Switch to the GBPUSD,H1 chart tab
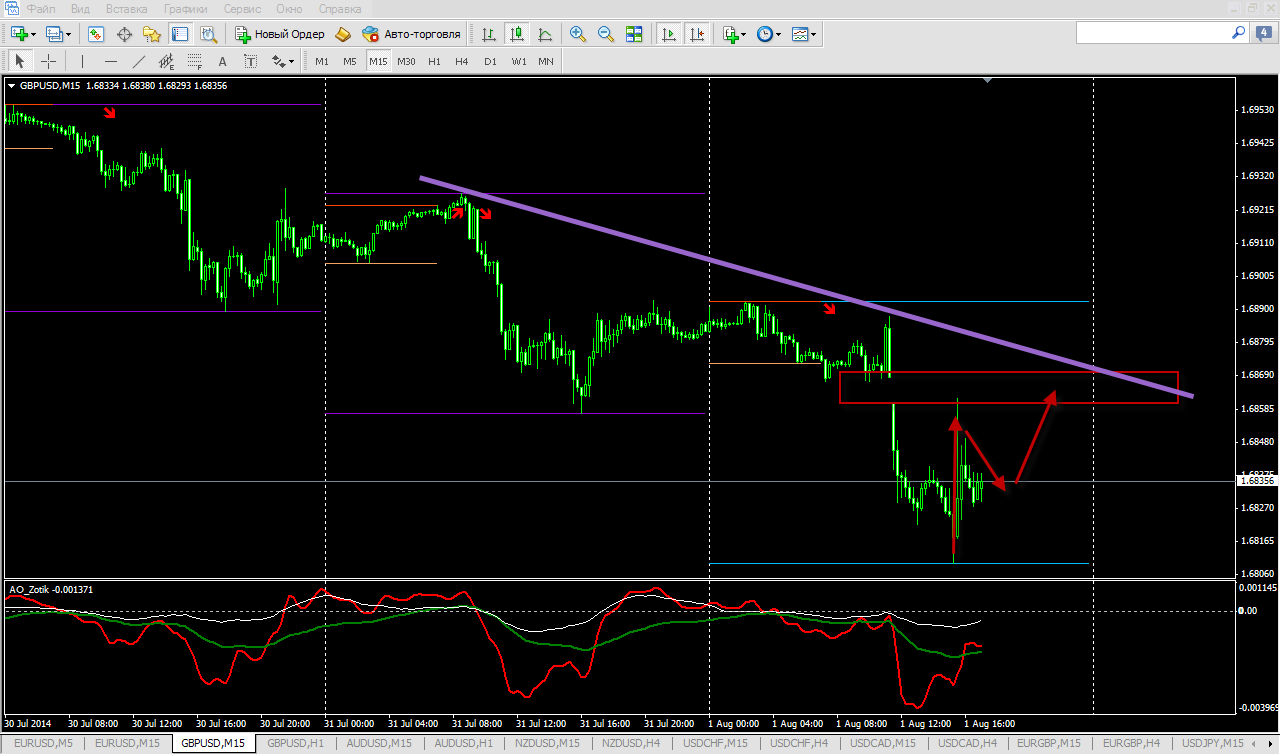Viewport: 1280px width, 755px height. (x=296, y=743)
